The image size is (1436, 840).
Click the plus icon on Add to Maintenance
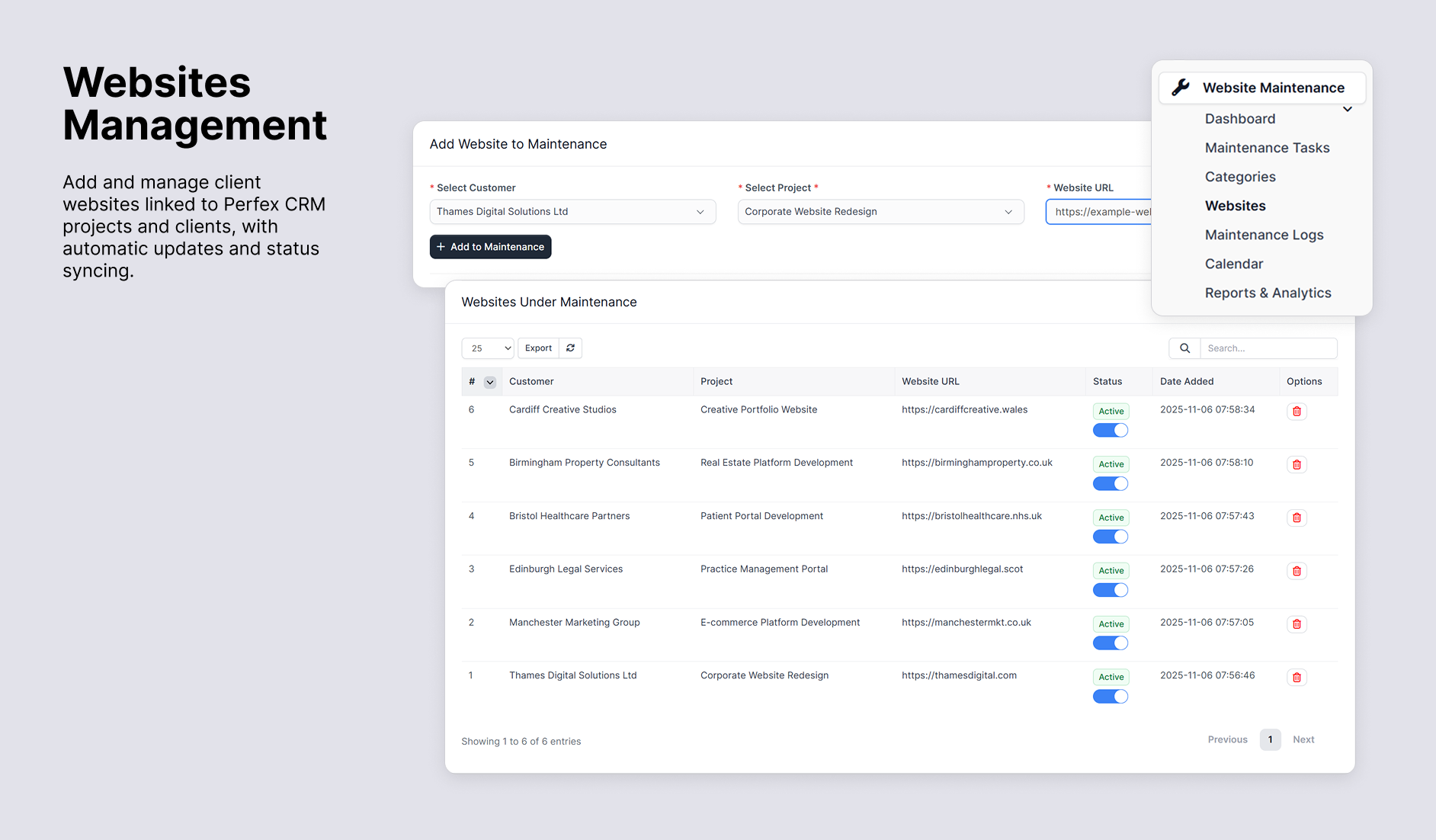click(441, 246)
